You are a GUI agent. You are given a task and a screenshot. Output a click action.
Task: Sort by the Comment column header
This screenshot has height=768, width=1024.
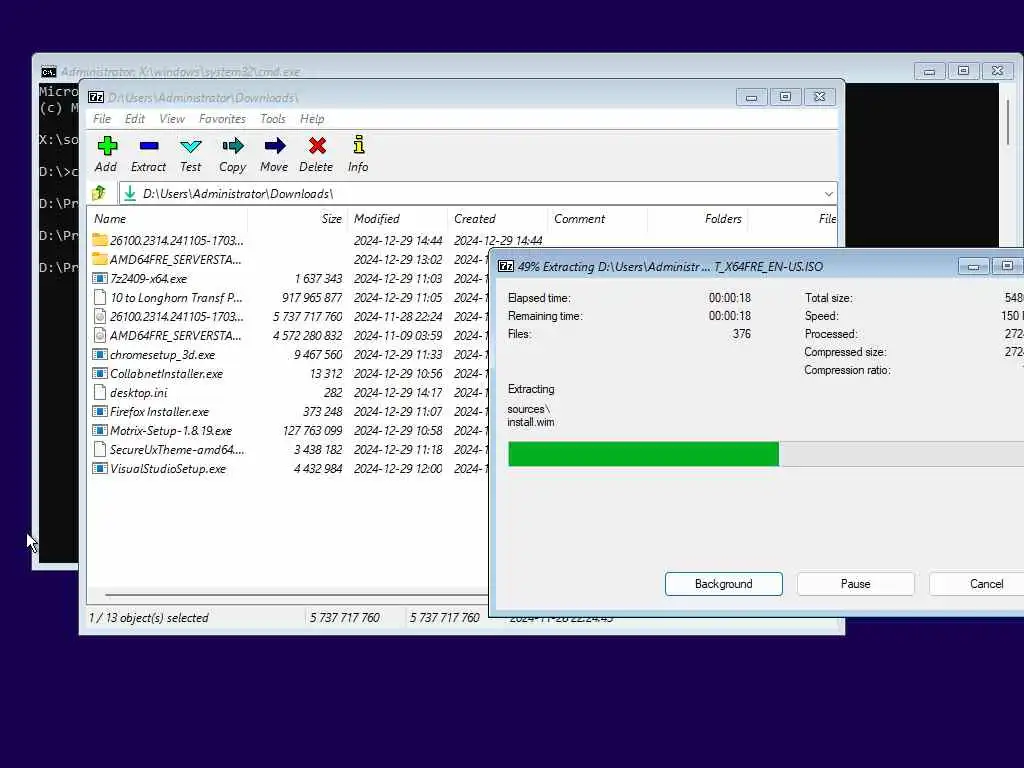coord(597,219)
